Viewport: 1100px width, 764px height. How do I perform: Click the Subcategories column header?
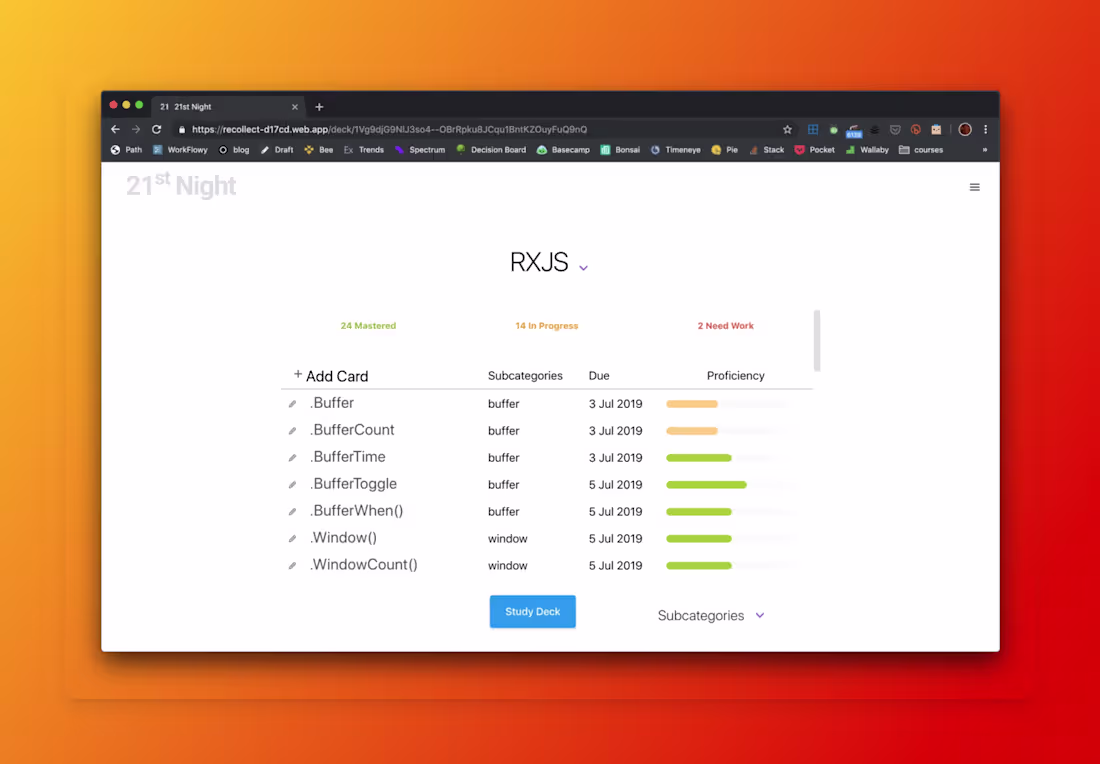[525, 375]
